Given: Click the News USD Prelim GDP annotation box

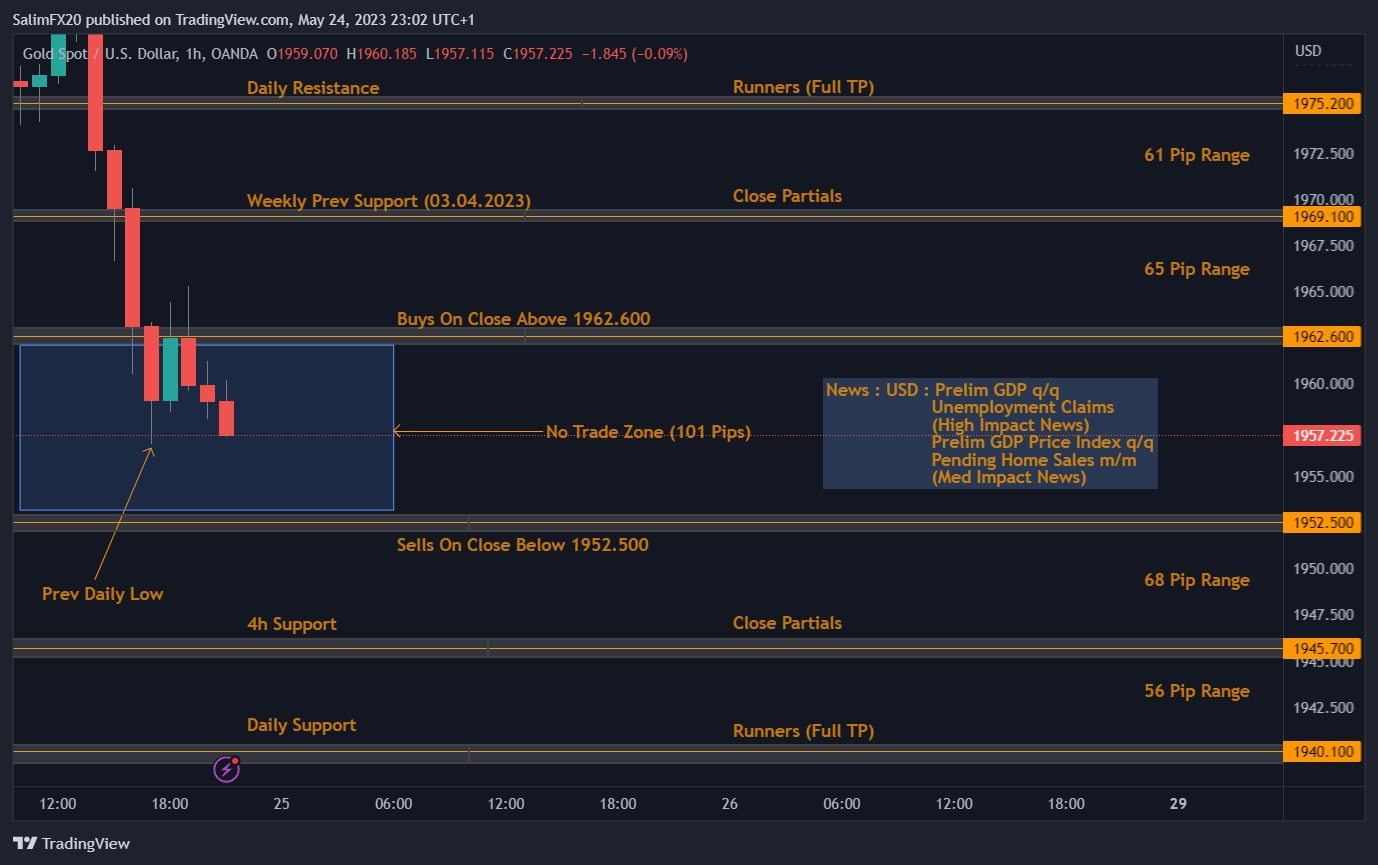Looking at the screenshot, I should 990,432.
